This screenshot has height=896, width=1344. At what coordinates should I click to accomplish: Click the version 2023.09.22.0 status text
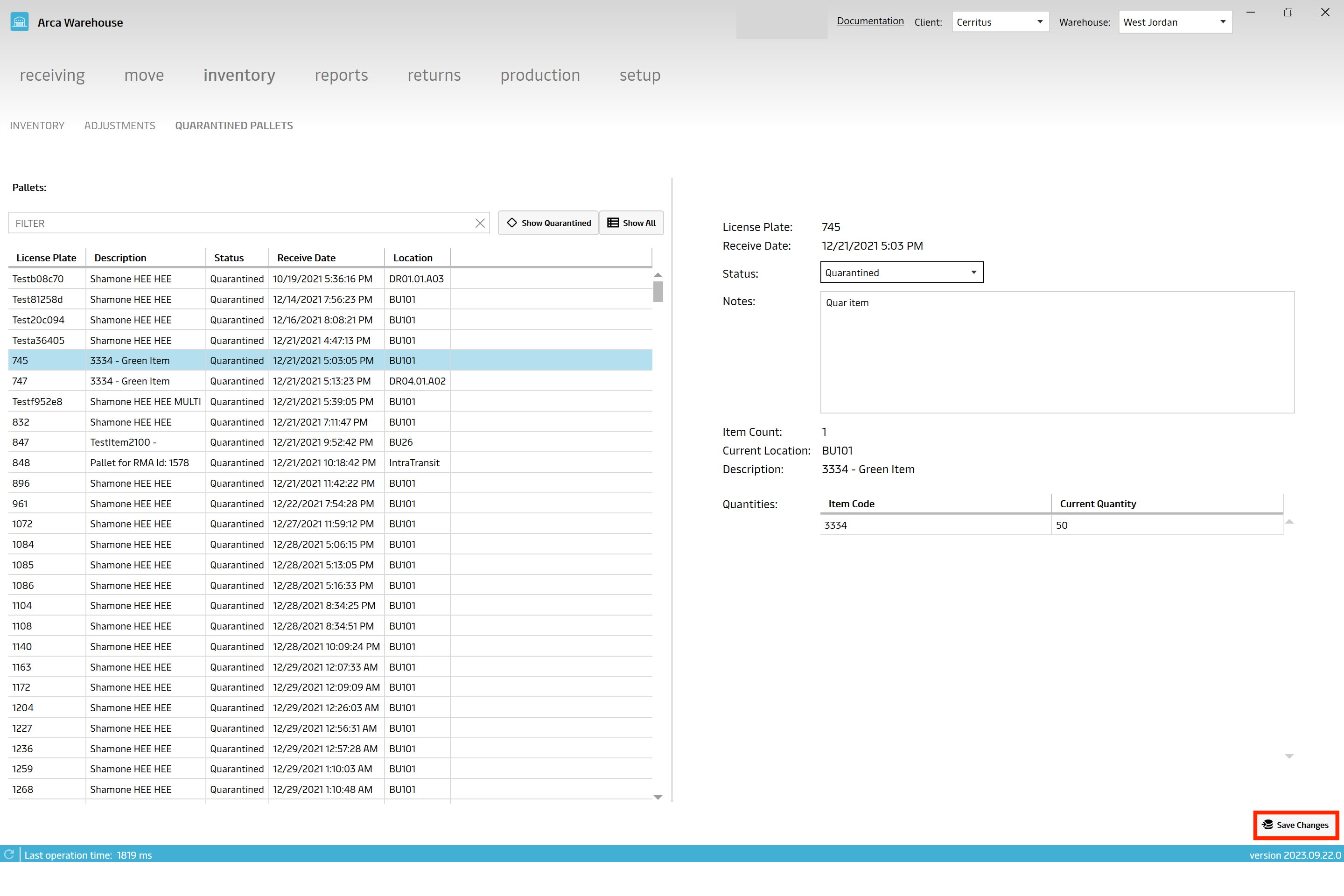pos(1295,855)
